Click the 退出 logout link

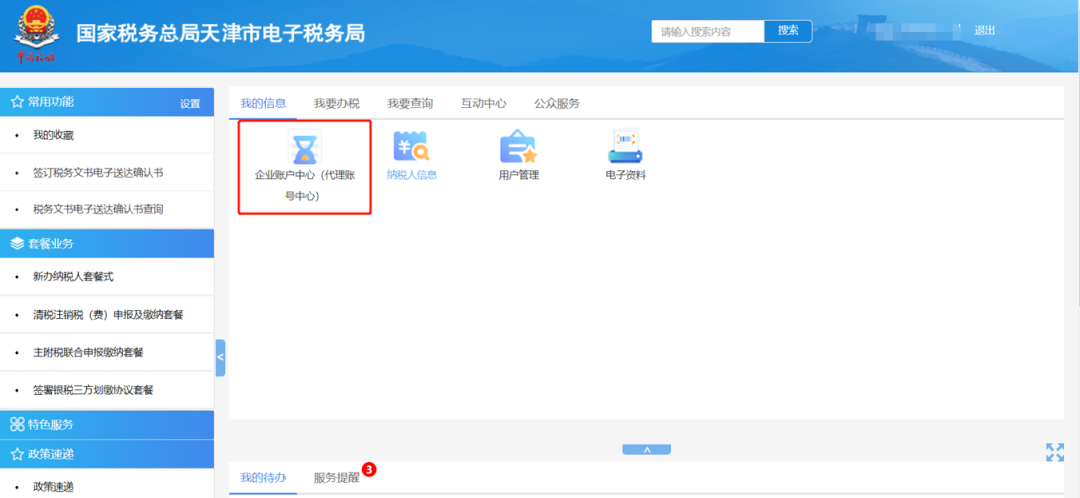pos(985,31)
